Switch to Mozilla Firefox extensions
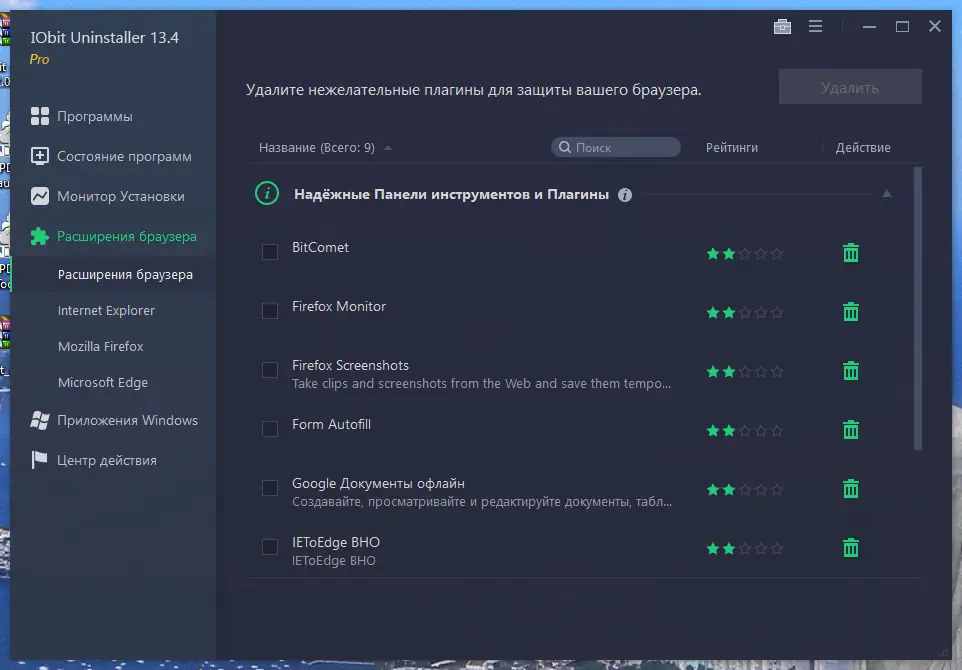Image resolution: width=962 pixels, height=670 pixels. (103, 346)
